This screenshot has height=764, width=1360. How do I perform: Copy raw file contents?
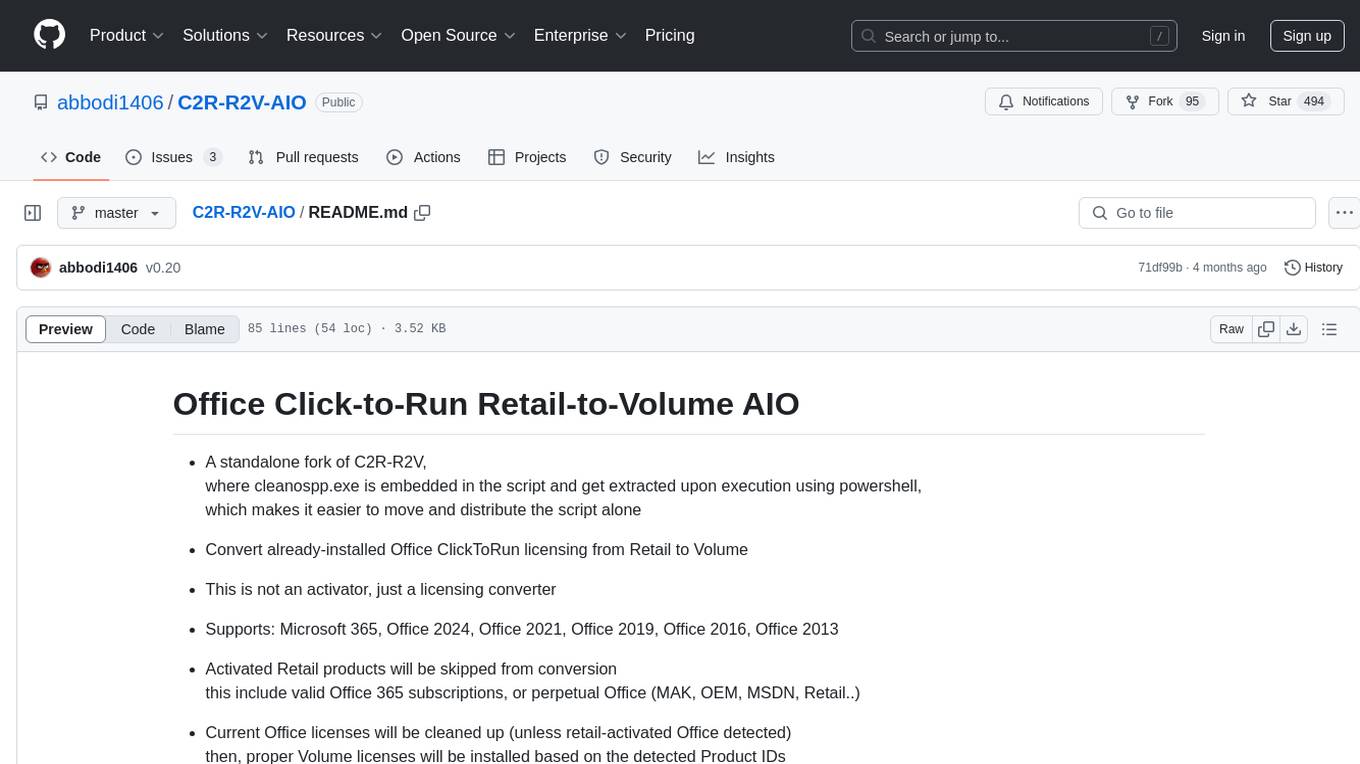click(x=1266, y=329)
